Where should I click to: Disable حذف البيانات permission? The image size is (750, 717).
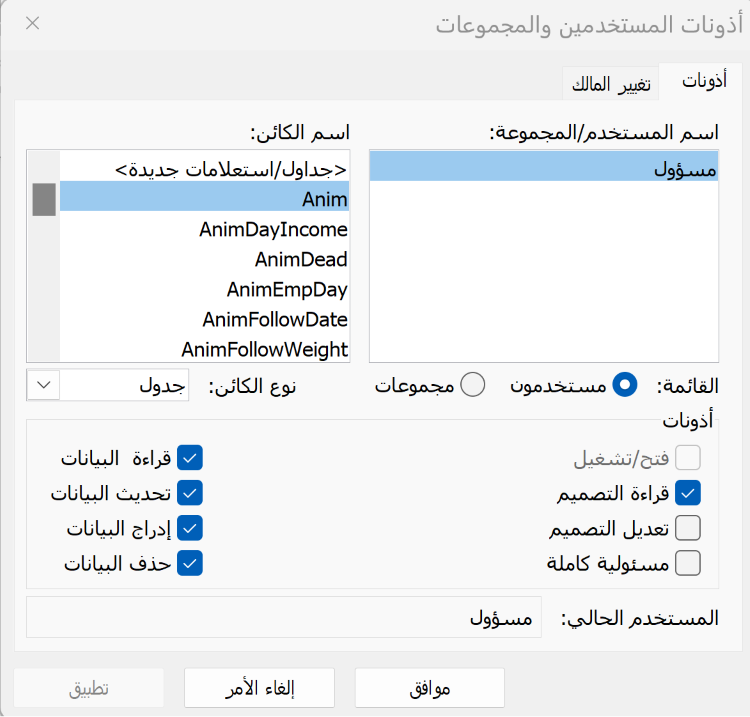click(x=190, y=563)
